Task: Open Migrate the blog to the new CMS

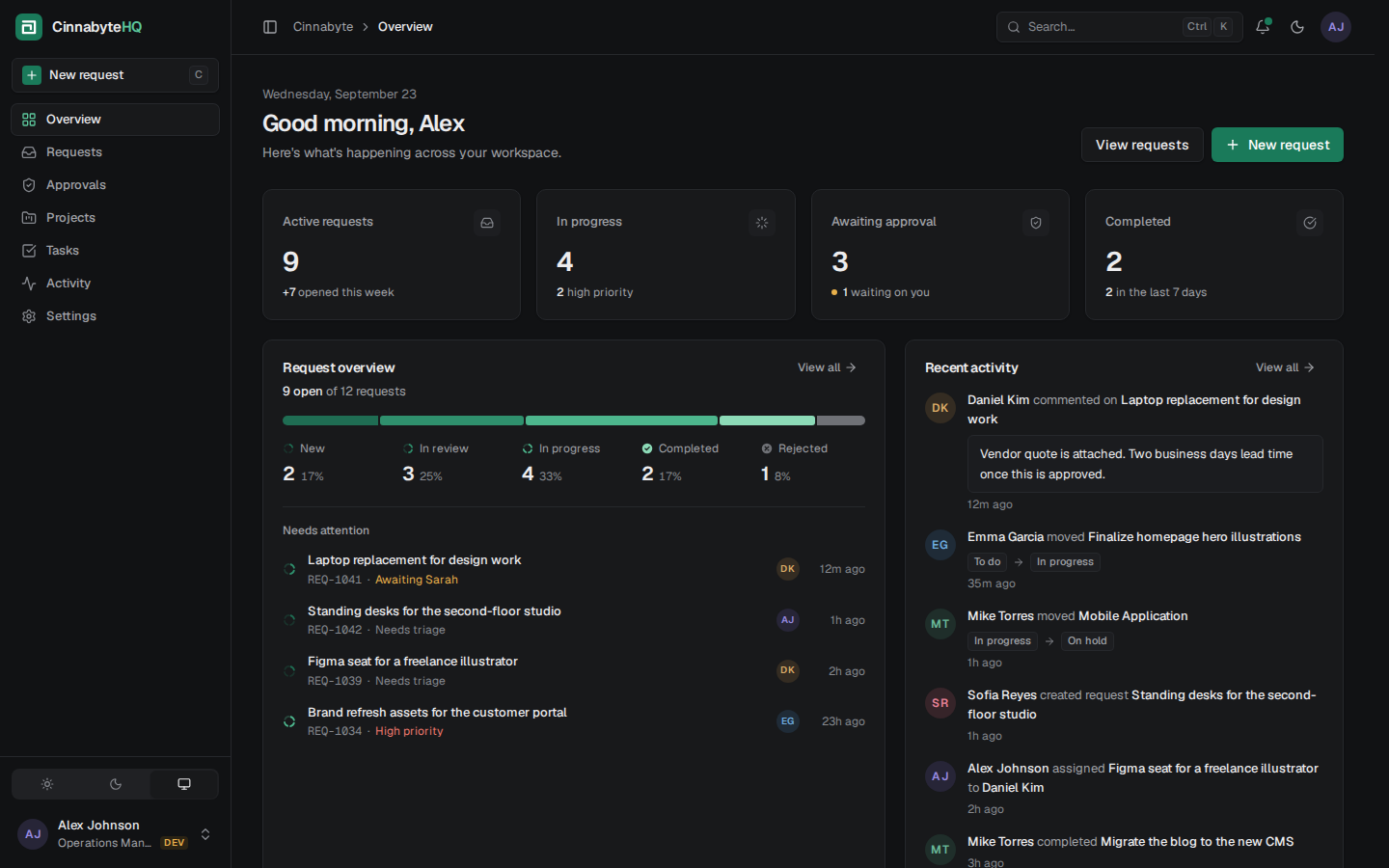Action: (1197, 842)
